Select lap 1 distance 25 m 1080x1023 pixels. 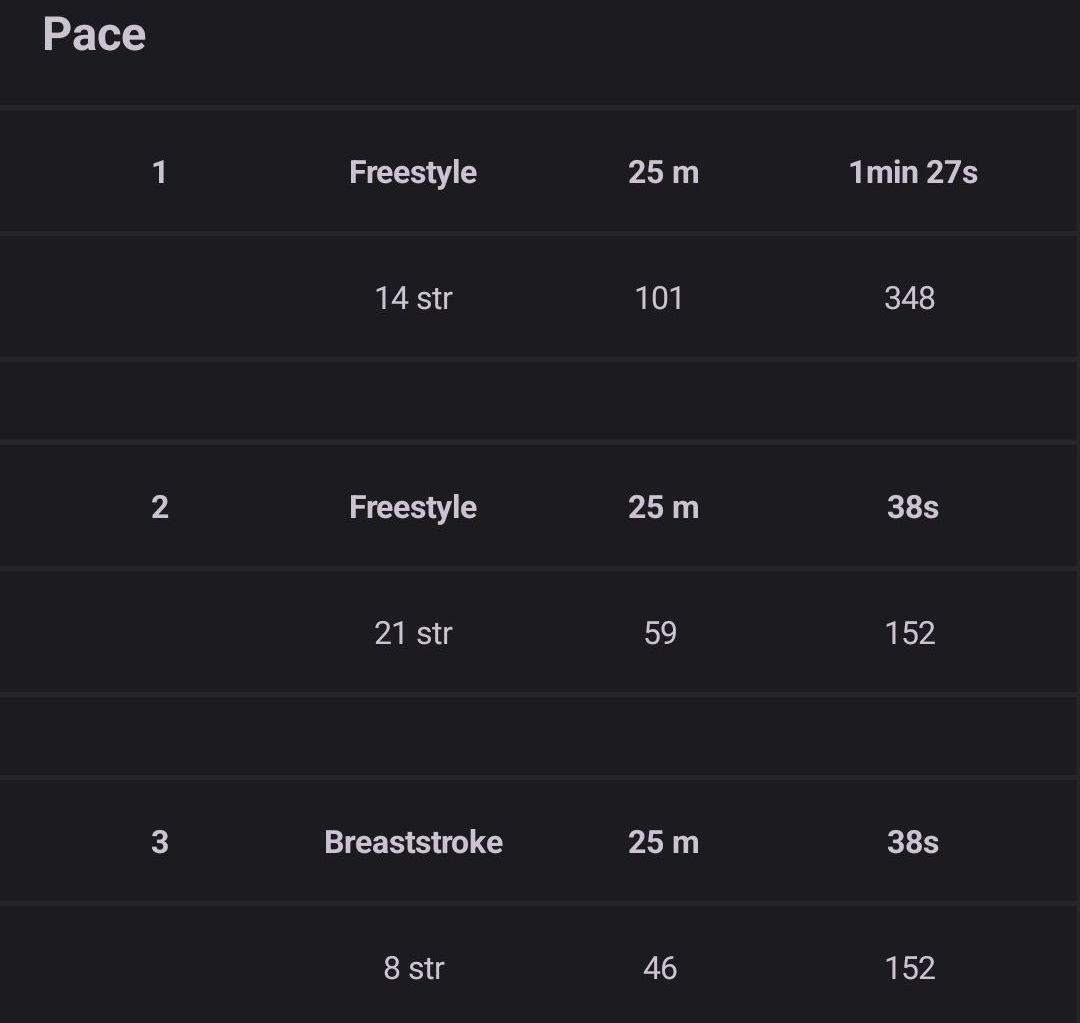pos(663,172)
